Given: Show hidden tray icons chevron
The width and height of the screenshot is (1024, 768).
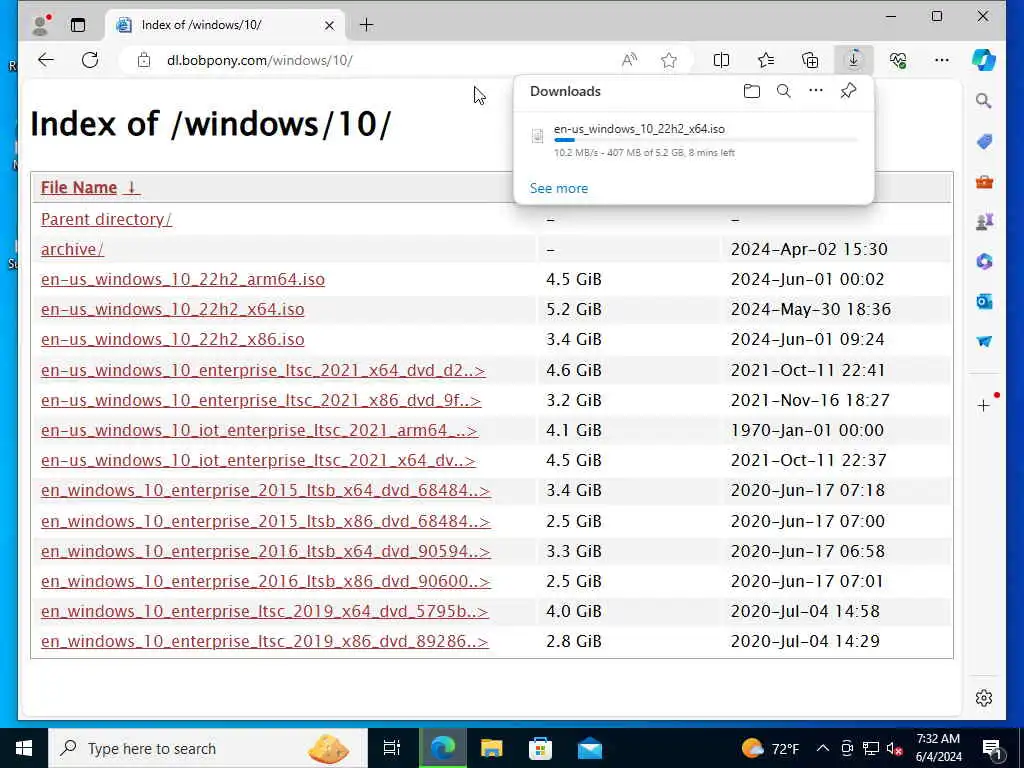Looking at the screenshot, I should 823,748.
